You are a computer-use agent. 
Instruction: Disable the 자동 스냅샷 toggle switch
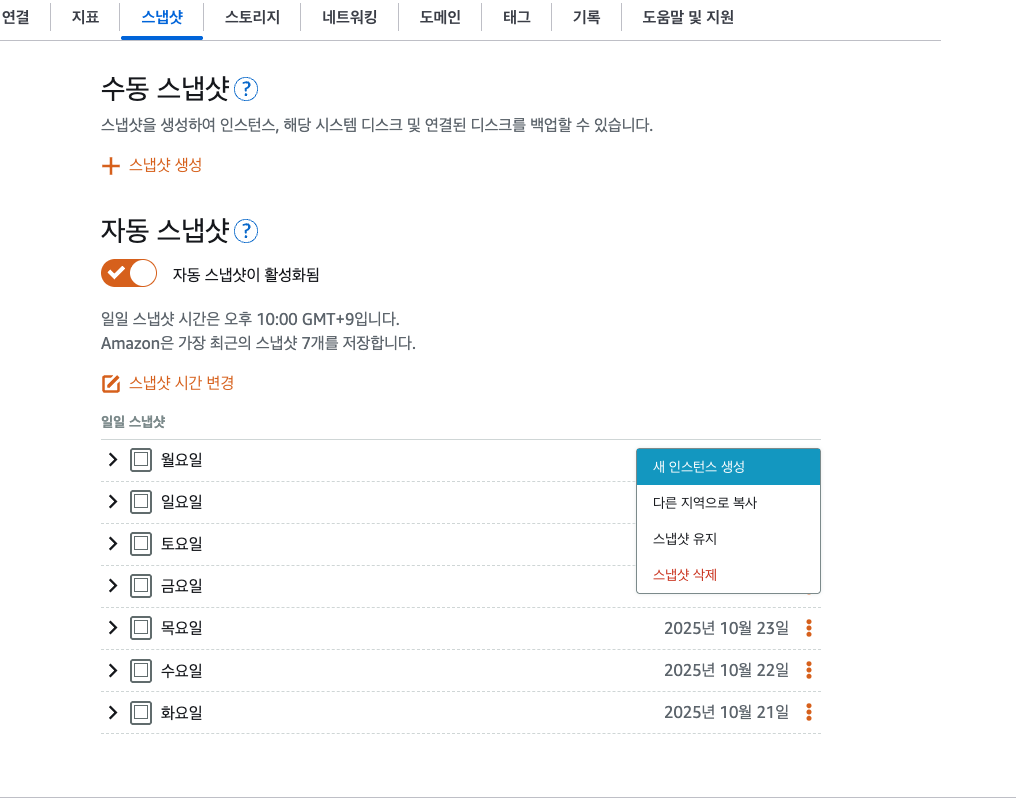[129, 273]
